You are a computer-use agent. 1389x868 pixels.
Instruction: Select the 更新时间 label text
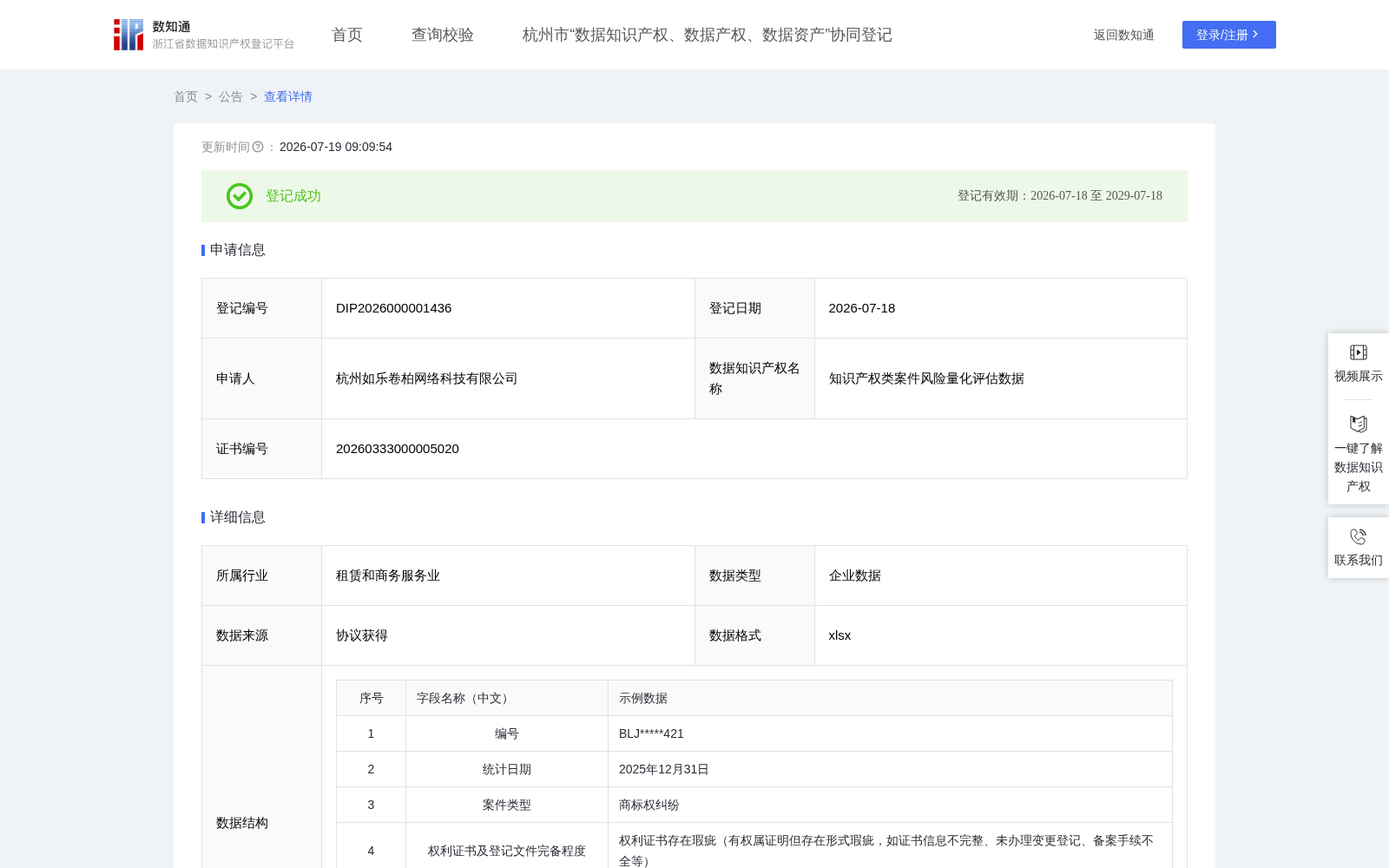pos(226,147)
